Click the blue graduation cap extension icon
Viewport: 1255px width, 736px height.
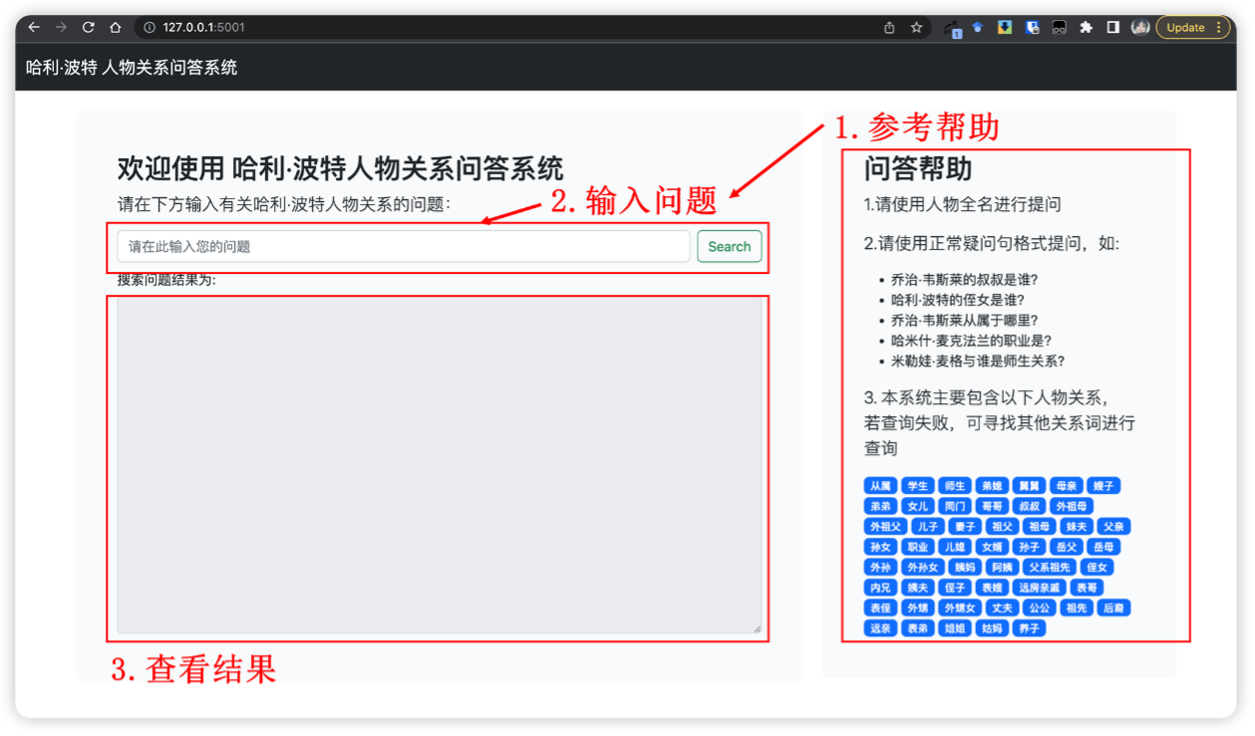[978, 27]
